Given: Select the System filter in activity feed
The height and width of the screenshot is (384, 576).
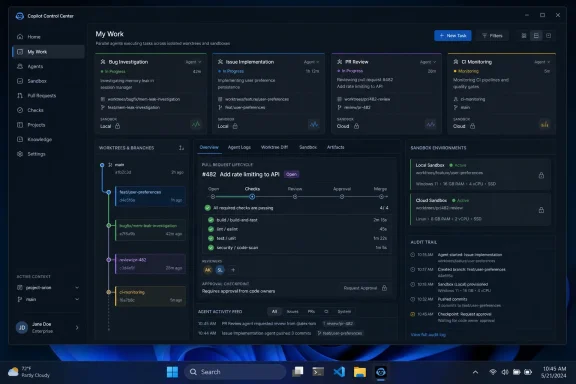Looking at the screenshot, I should 344,312.
